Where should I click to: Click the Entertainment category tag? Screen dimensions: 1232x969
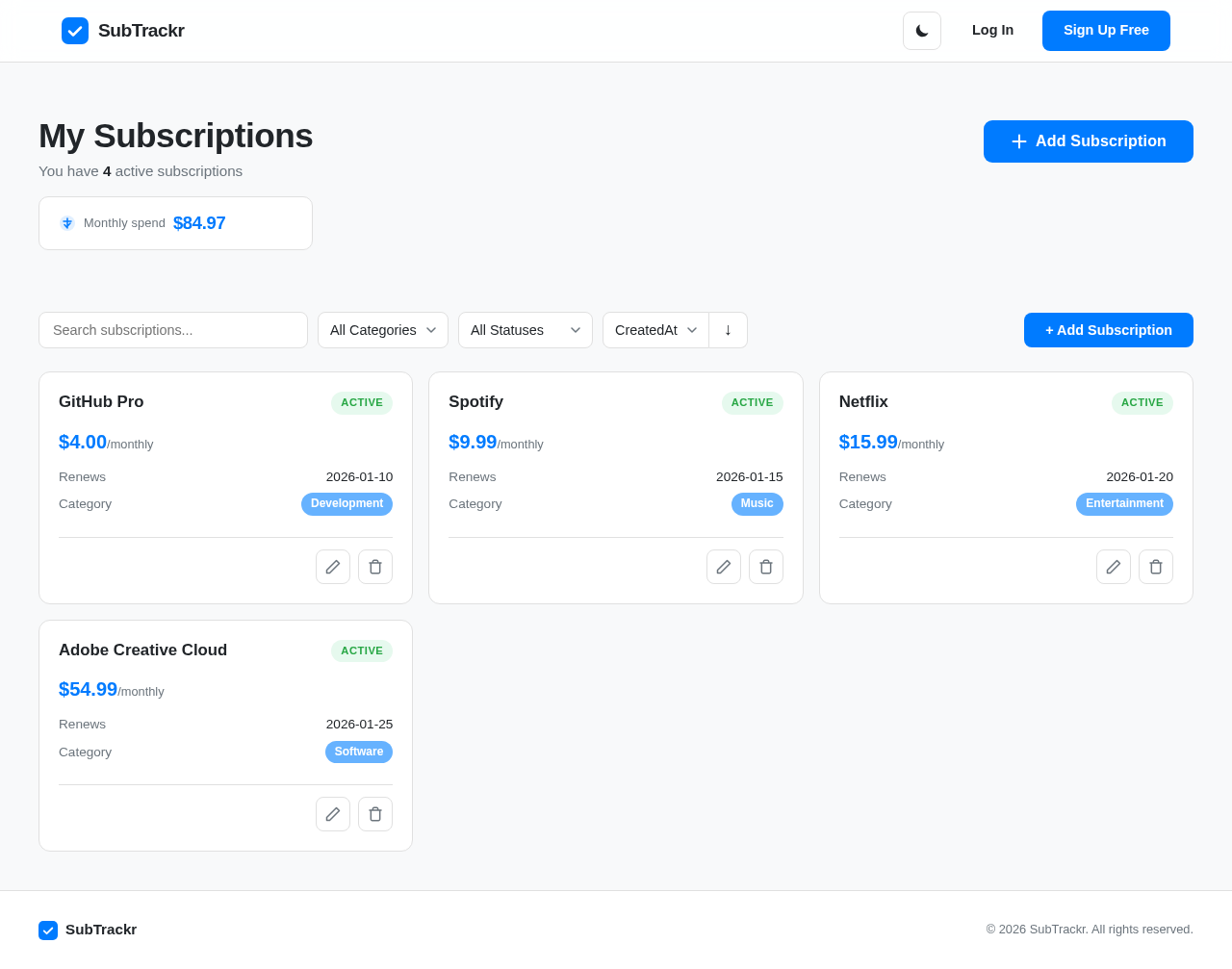click(1124, 504)
